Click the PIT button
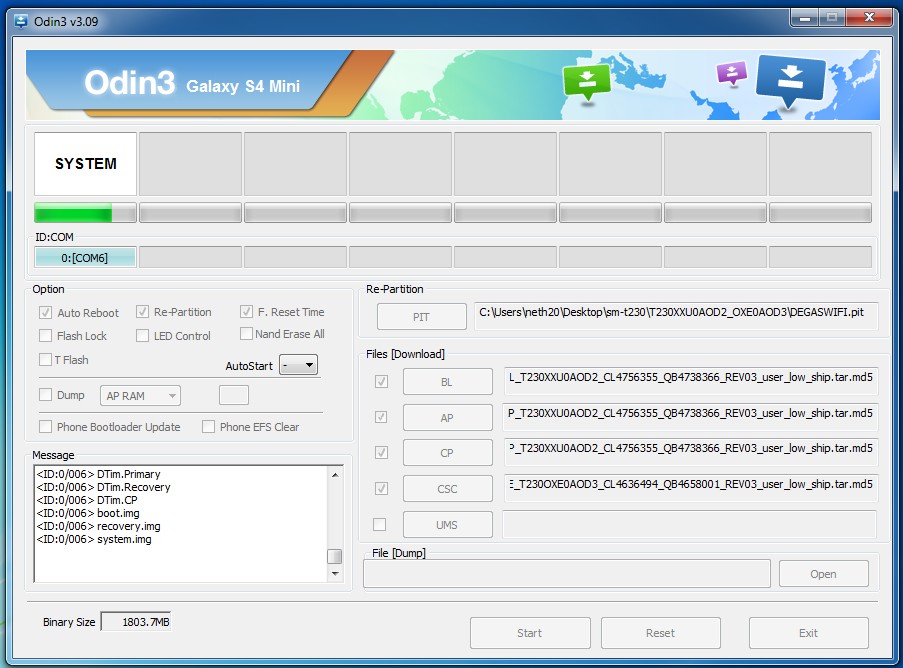Screen dimensions: 903x668 click(422, 317)
